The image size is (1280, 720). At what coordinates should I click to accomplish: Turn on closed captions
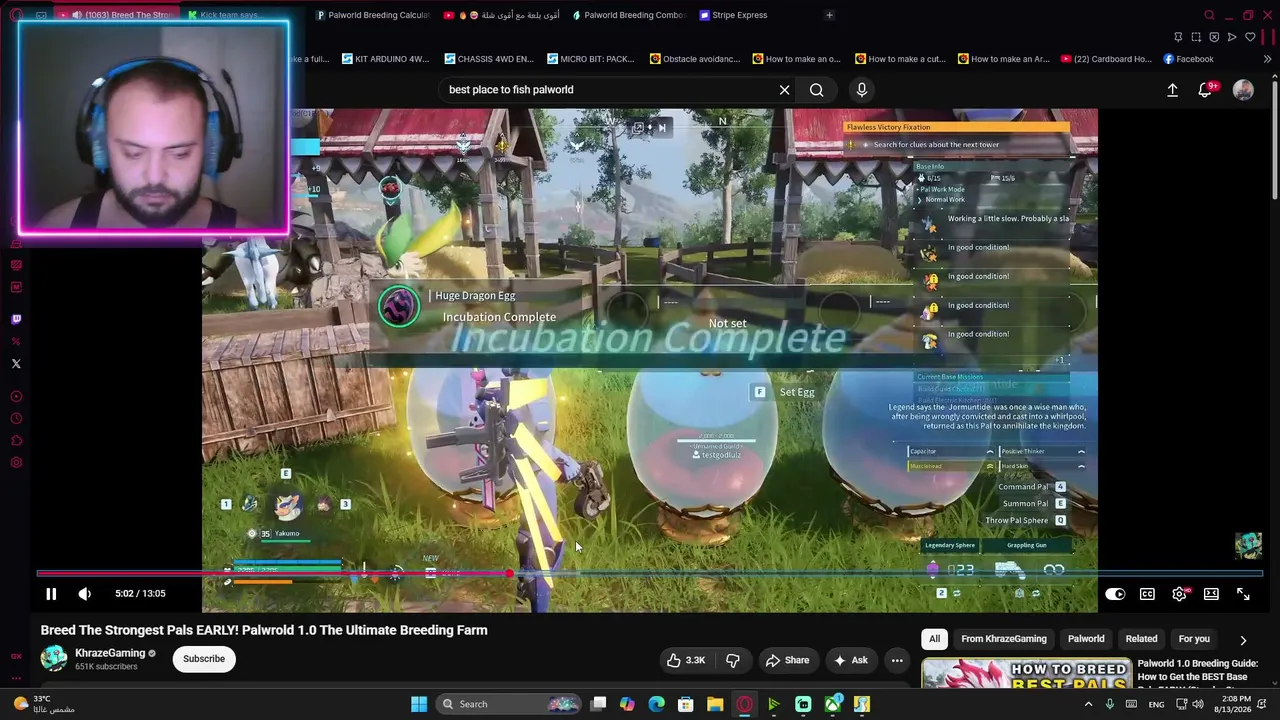point(1147,594)
